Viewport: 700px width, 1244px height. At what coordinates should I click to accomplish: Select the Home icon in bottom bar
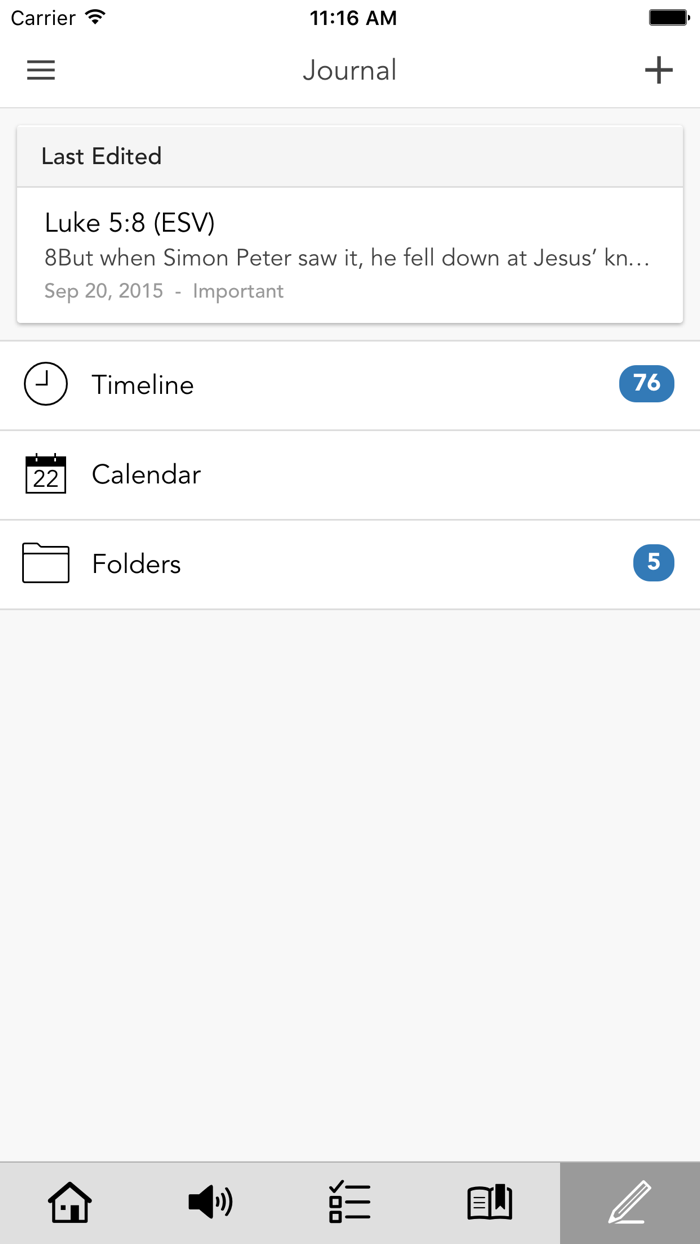click(x=69, y=1202)
